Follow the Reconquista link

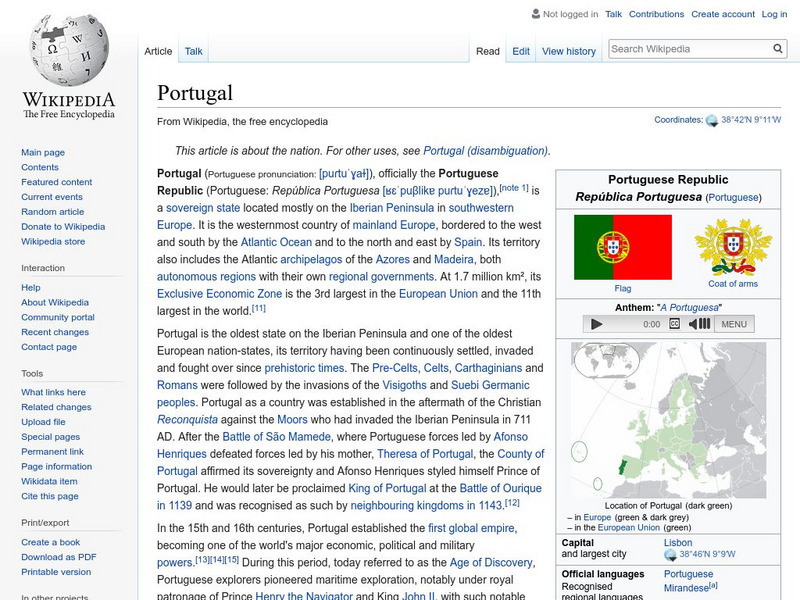pos(187,420)
